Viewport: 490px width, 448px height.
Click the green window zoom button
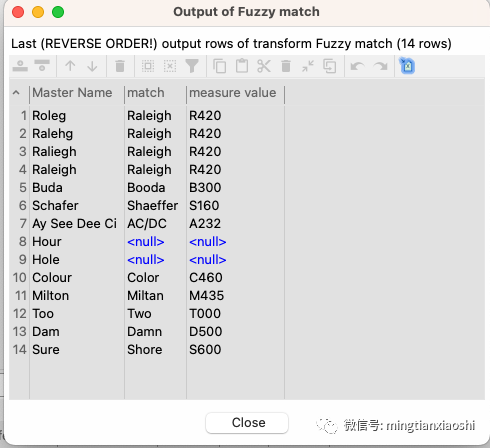click(x=58, y=12)
